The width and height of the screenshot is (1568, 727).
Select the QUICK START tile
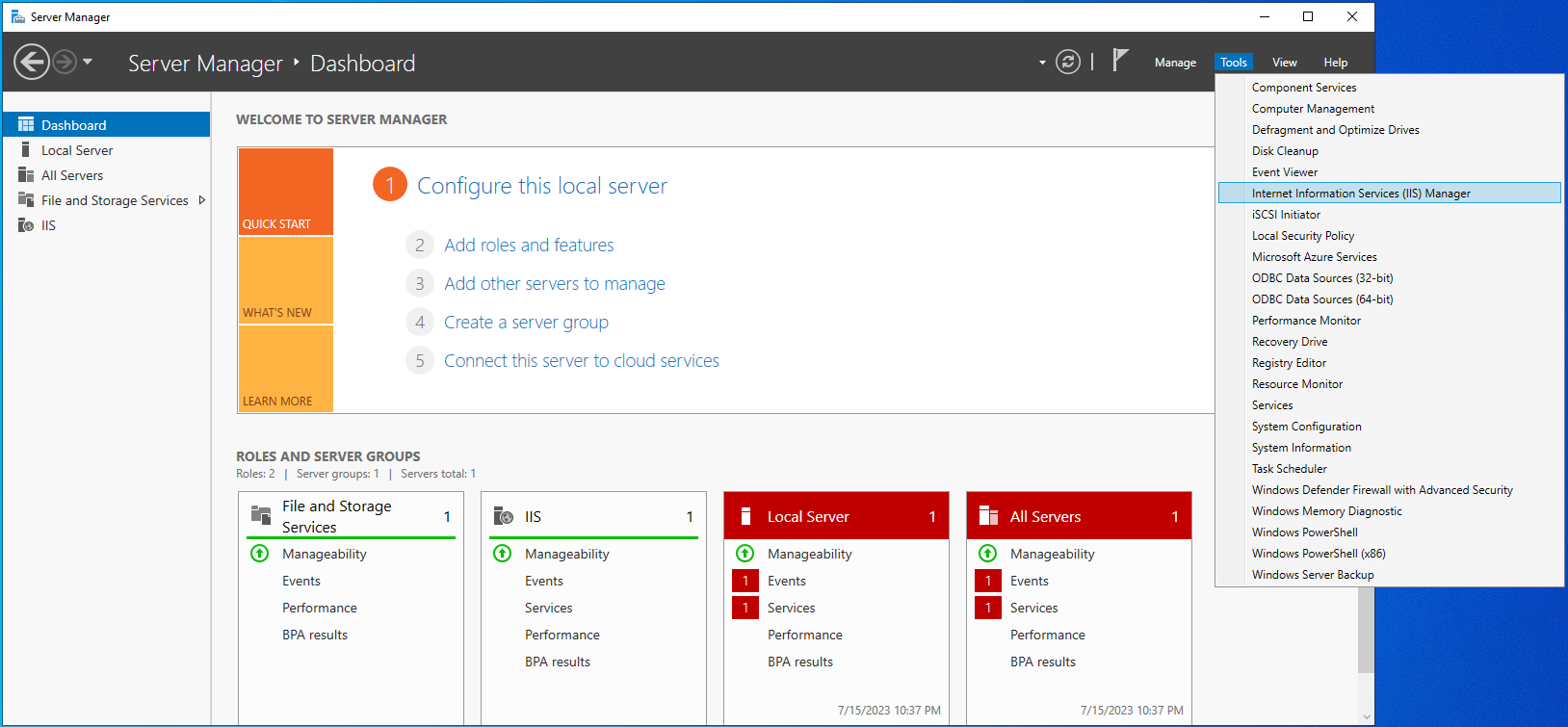[286, 192]
